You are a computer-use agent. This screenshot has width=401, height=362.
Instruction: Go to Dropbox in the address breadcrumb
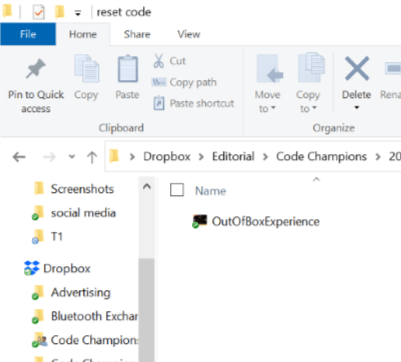point(167,157)
